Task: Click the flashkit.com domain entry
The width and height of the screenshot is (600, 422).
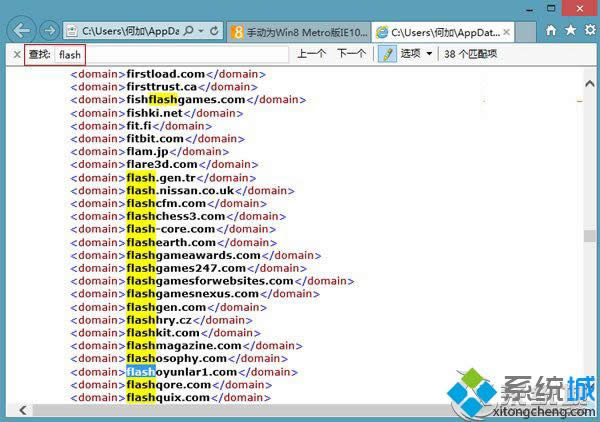Action: click(x=165, y=333)
